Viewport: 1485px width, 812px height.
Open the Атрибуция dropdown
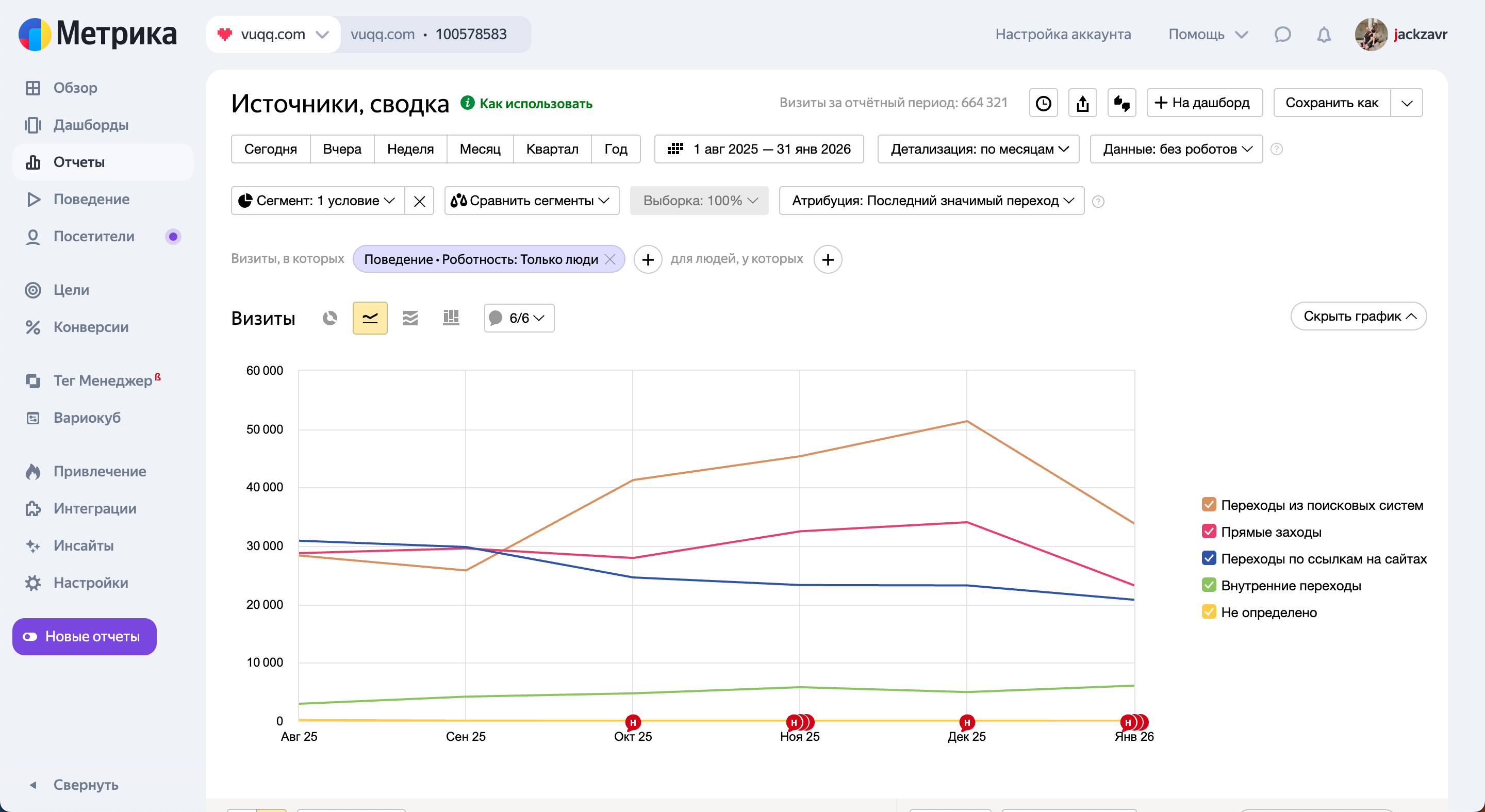click(931, 201)
